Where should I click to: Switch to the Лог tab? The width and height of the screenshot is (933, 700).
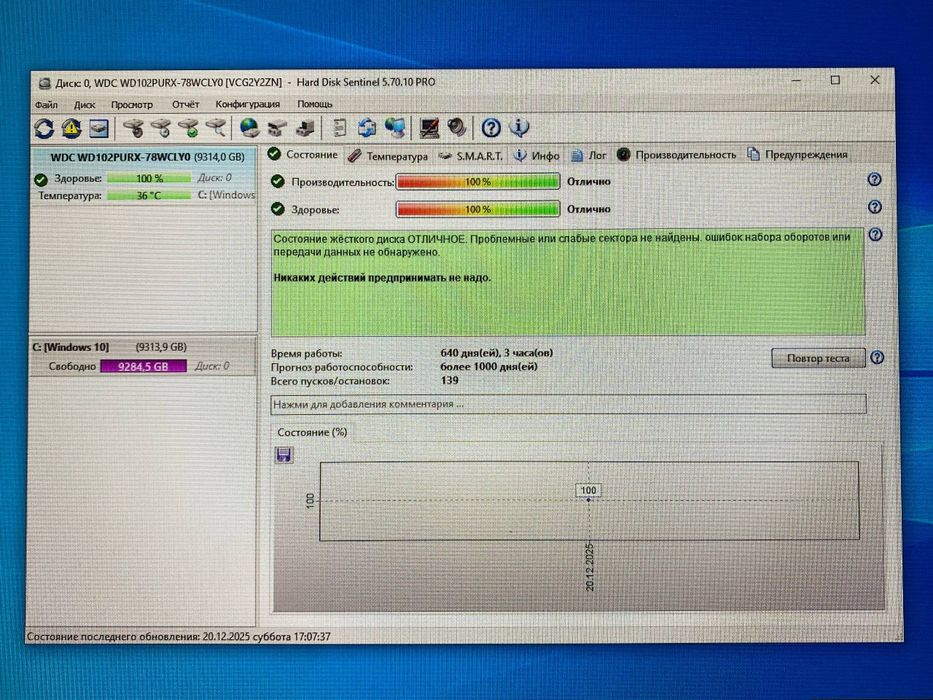coord(588,155)
